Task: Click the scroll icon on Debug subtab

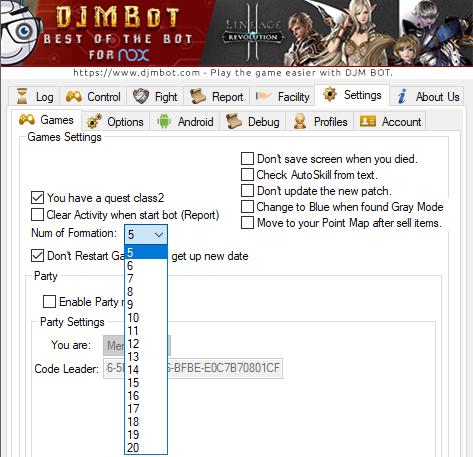Action: [x=234, y=121]
